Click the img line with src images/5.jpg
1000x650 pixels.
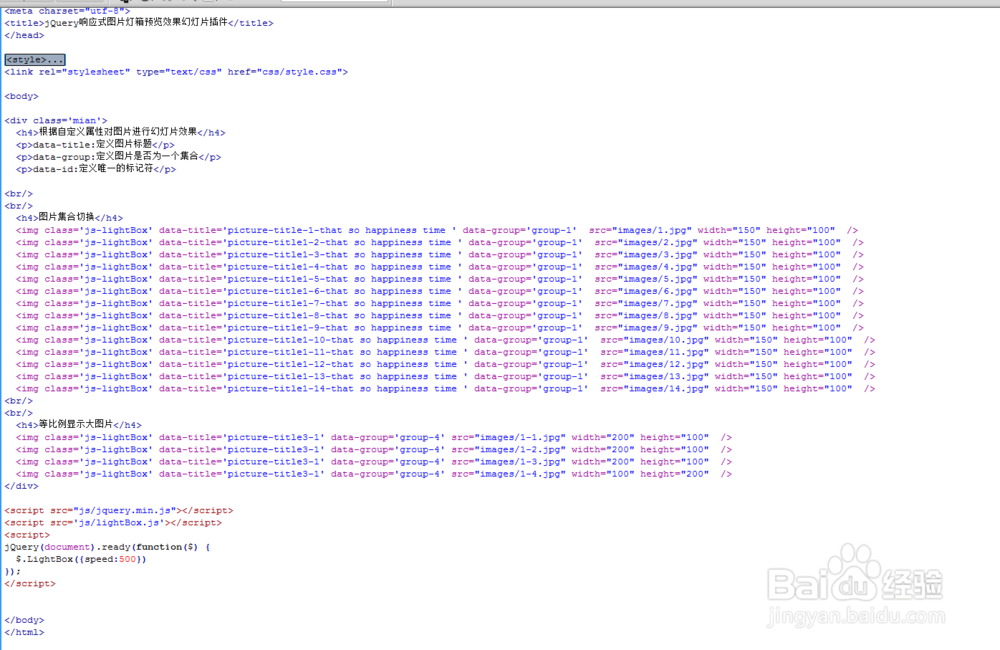pyautogui.click(x=440, y=278)
